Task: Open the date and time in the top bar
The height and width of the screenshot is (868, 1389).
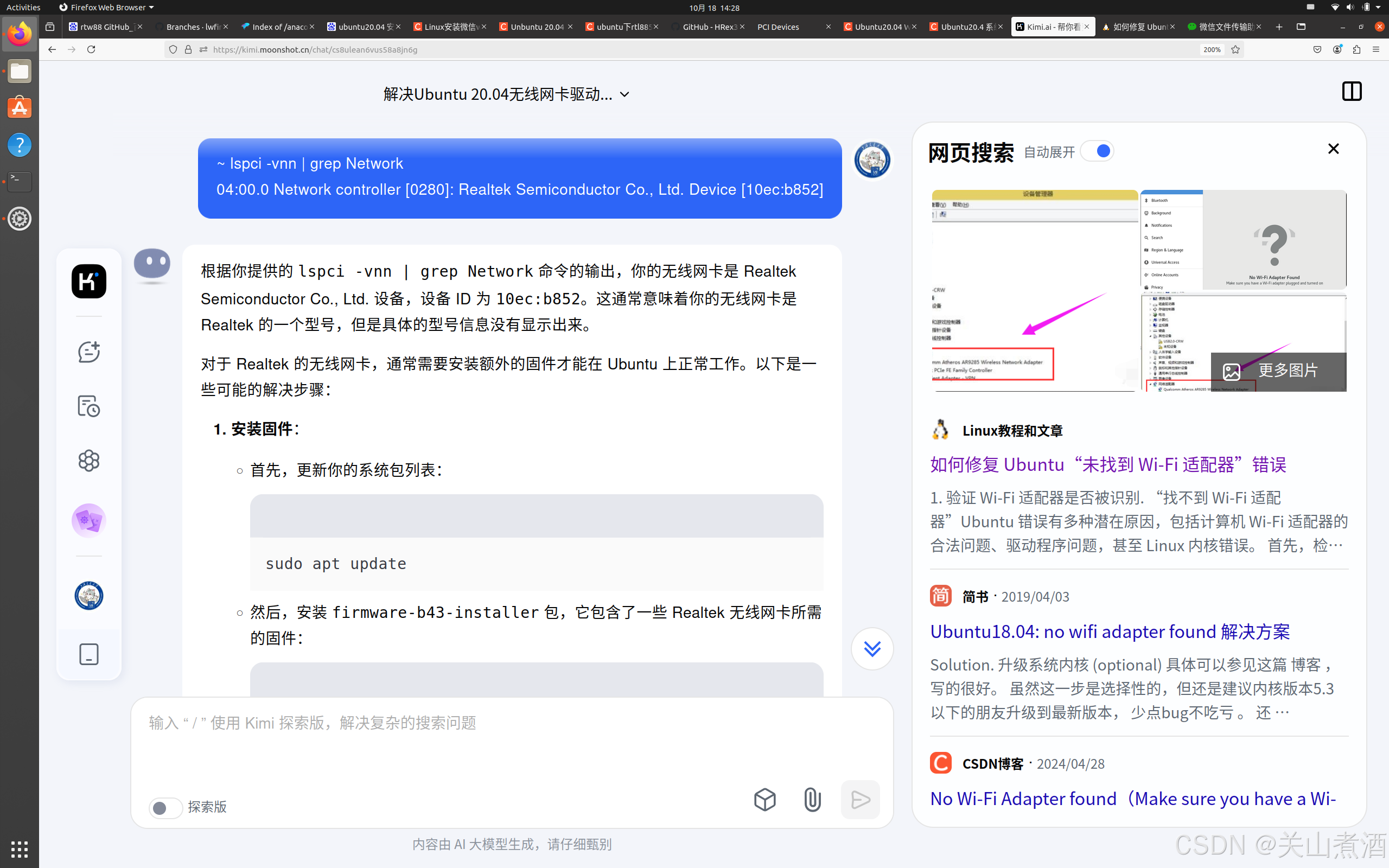Action: pyautogui.click(x=714, y=8)
